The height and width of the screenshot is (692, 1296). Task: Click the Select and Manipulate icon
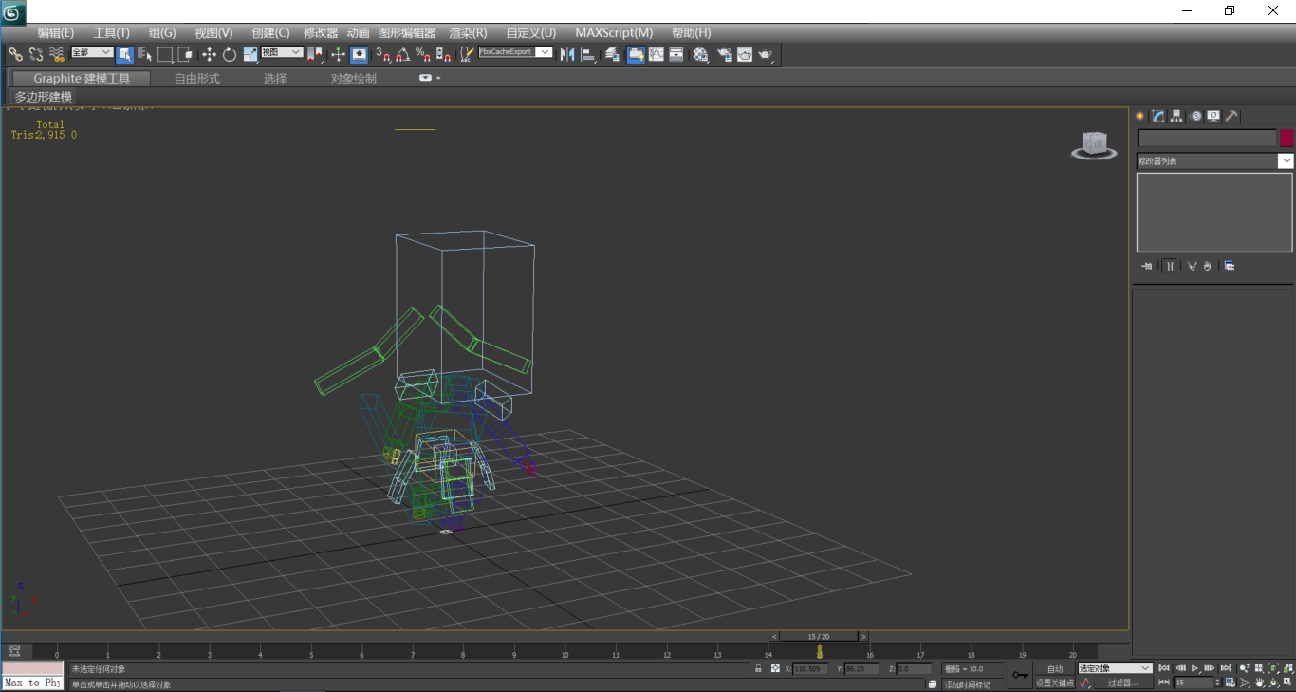338,54
